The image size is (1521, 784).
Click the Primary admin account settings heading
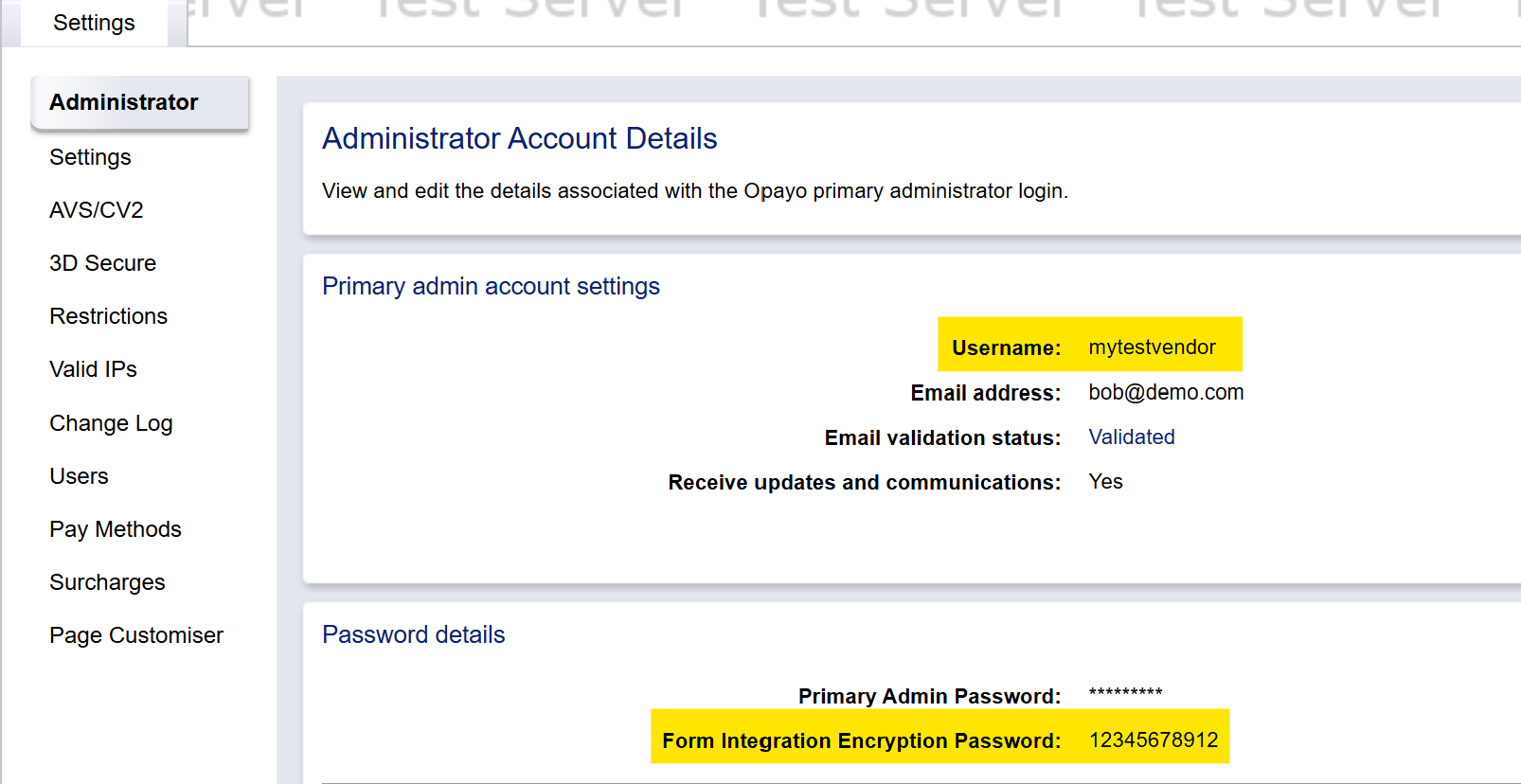tap(491, 287)
